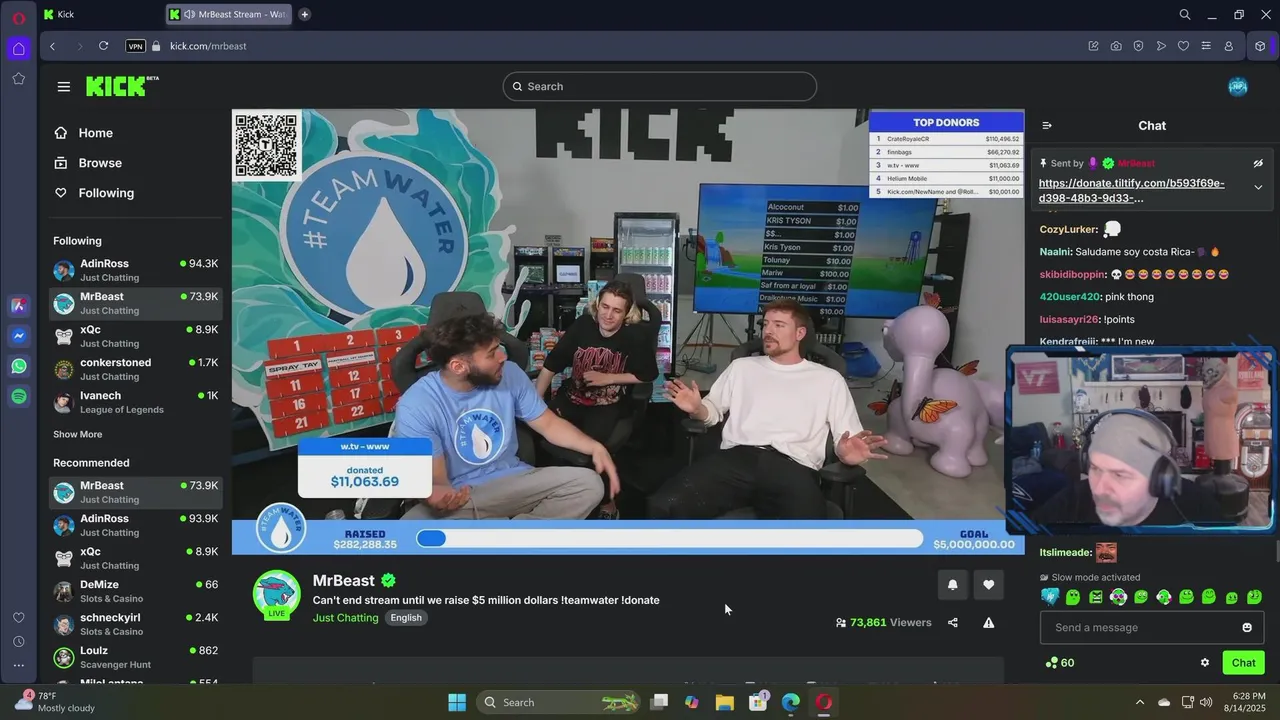Click the stream video player

[628, 331]
